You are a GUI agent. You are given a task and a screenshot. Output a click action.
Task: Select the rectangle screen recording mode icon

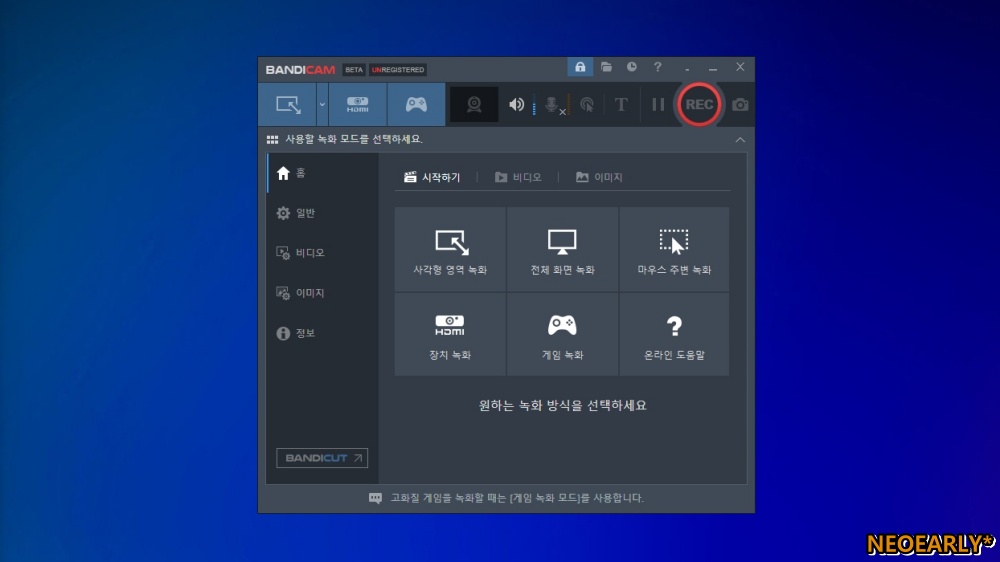288,105
